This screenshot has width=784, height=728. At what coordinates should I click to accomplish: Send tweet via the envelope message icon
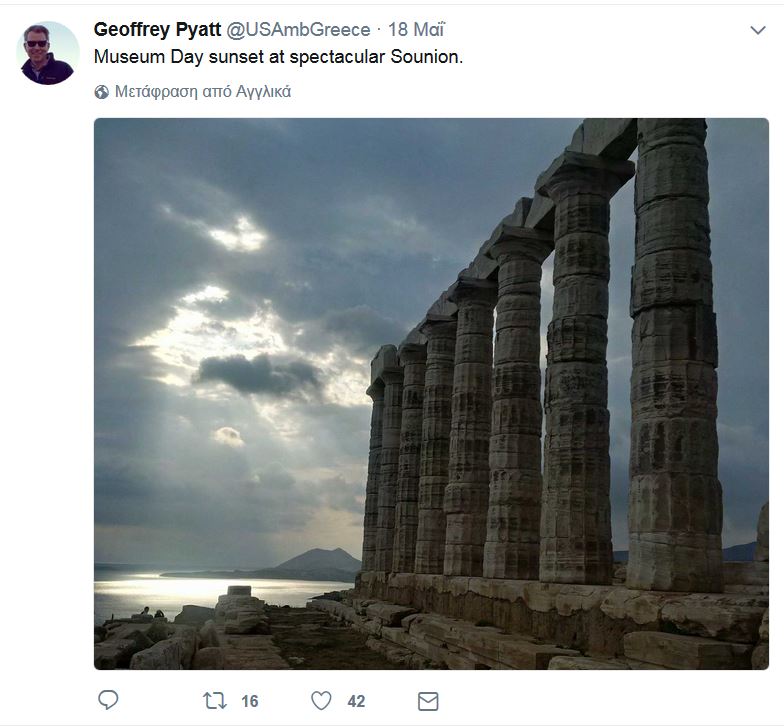pos(428,701)
